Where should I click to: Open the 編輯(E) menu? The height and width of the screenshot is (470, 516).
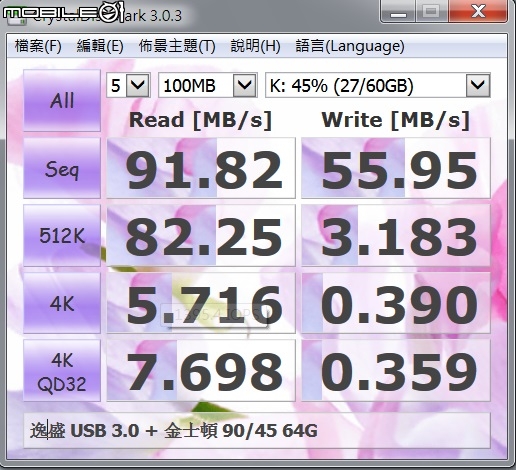tap(100, 46)
